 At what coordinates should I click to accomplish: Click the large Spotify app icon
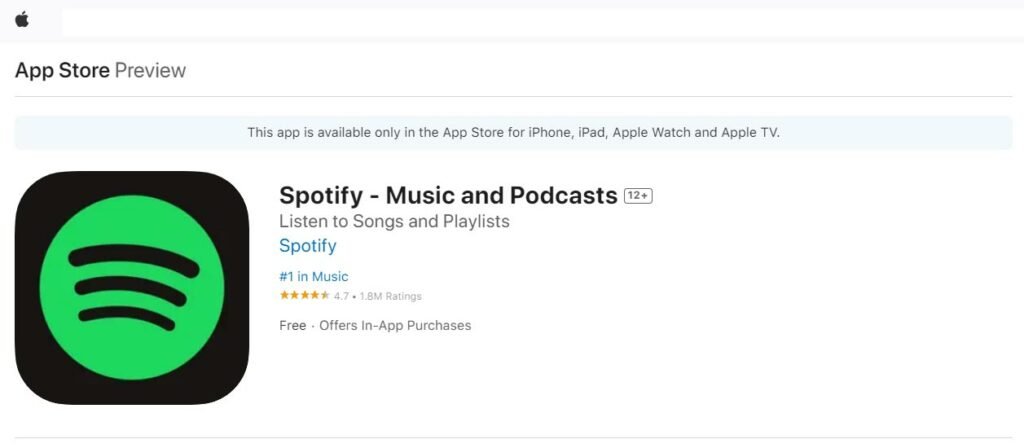tap(131, 288)
